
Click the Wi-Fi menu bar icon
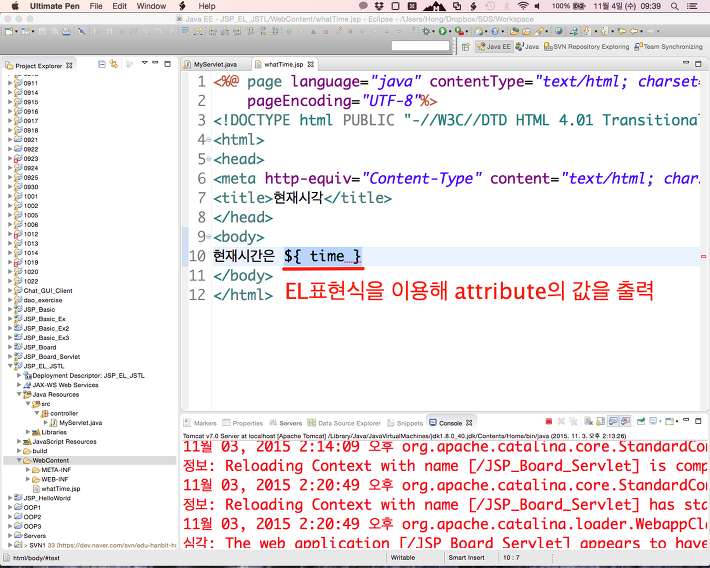(523, 6)
